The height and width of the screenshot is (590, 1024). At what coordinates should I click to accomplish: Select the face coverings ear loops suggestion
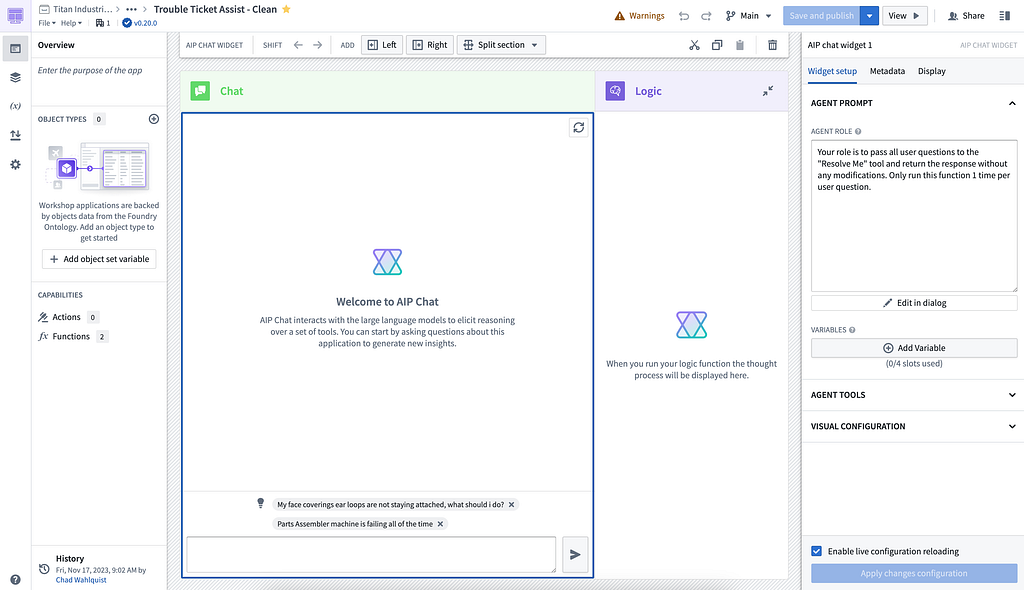[390, 504]
